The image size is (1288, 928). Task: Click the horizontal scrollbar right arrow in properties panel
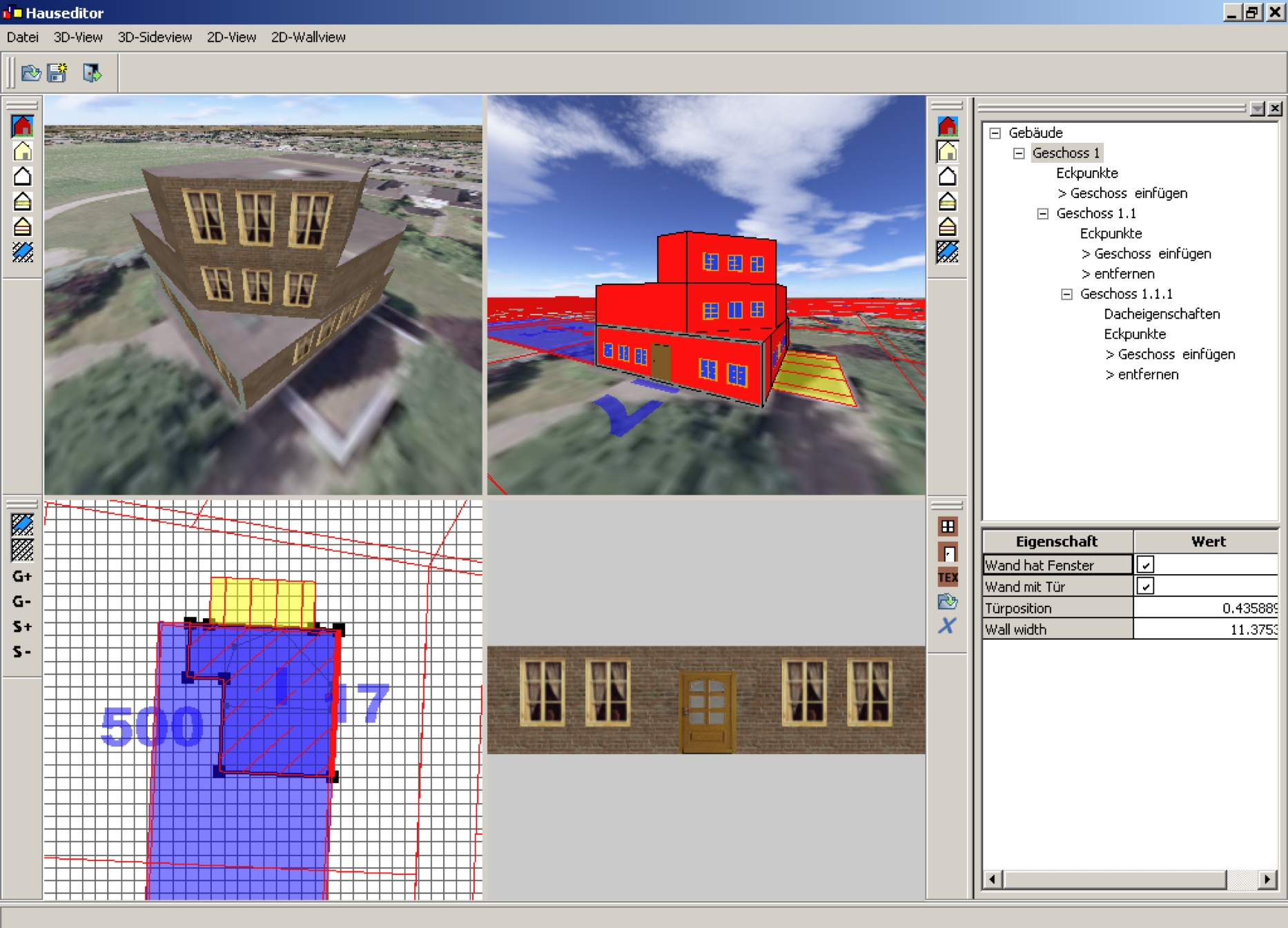point(1267,879)
